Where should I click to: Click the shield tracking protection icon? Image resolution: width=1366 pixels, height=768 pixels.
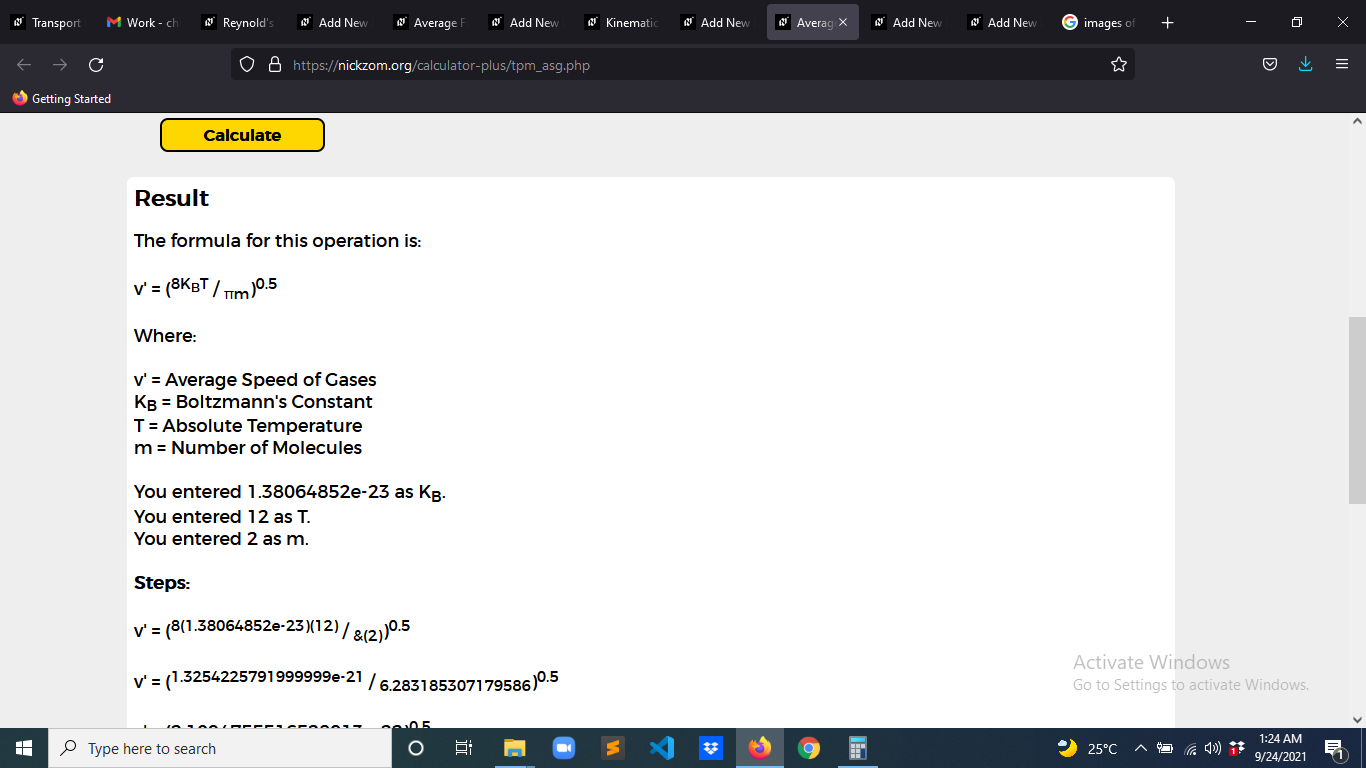[x=247, y=65]
